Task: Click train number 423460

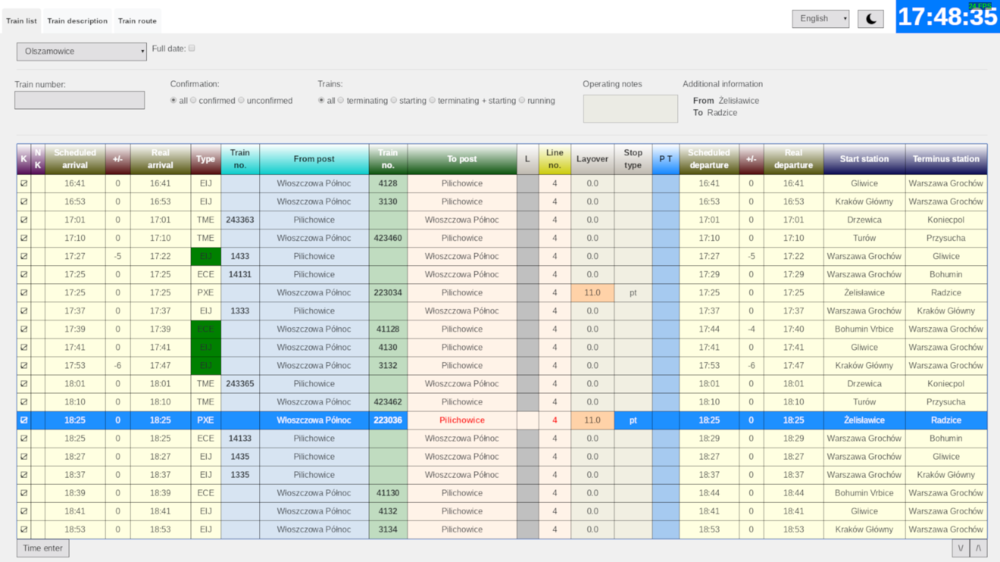Action: click(388, 238)
